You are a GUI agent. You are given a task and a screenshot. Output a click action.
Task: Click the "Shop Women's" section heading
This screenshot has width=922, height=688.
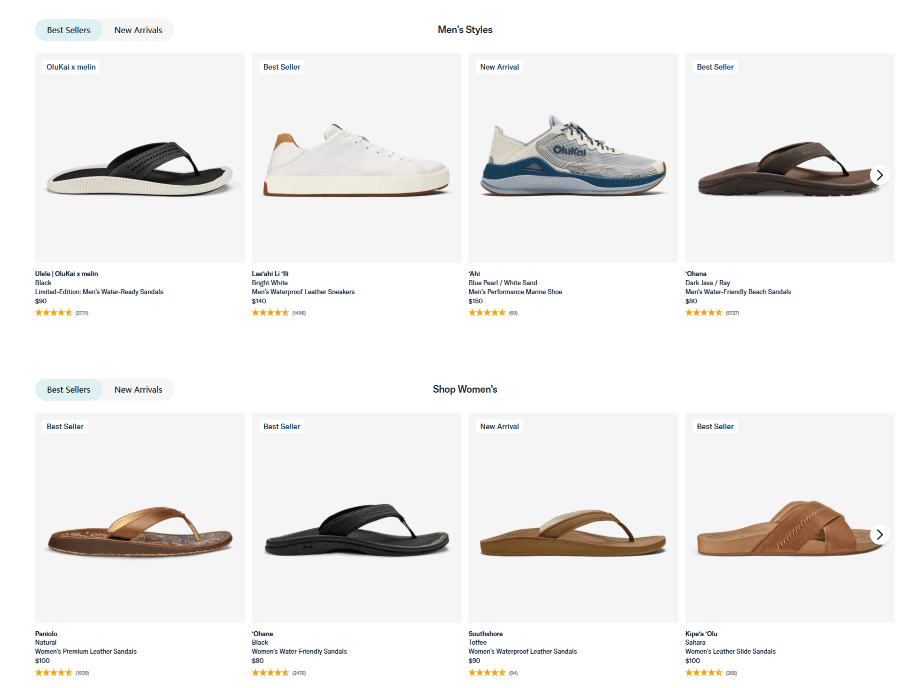point(465,389)
